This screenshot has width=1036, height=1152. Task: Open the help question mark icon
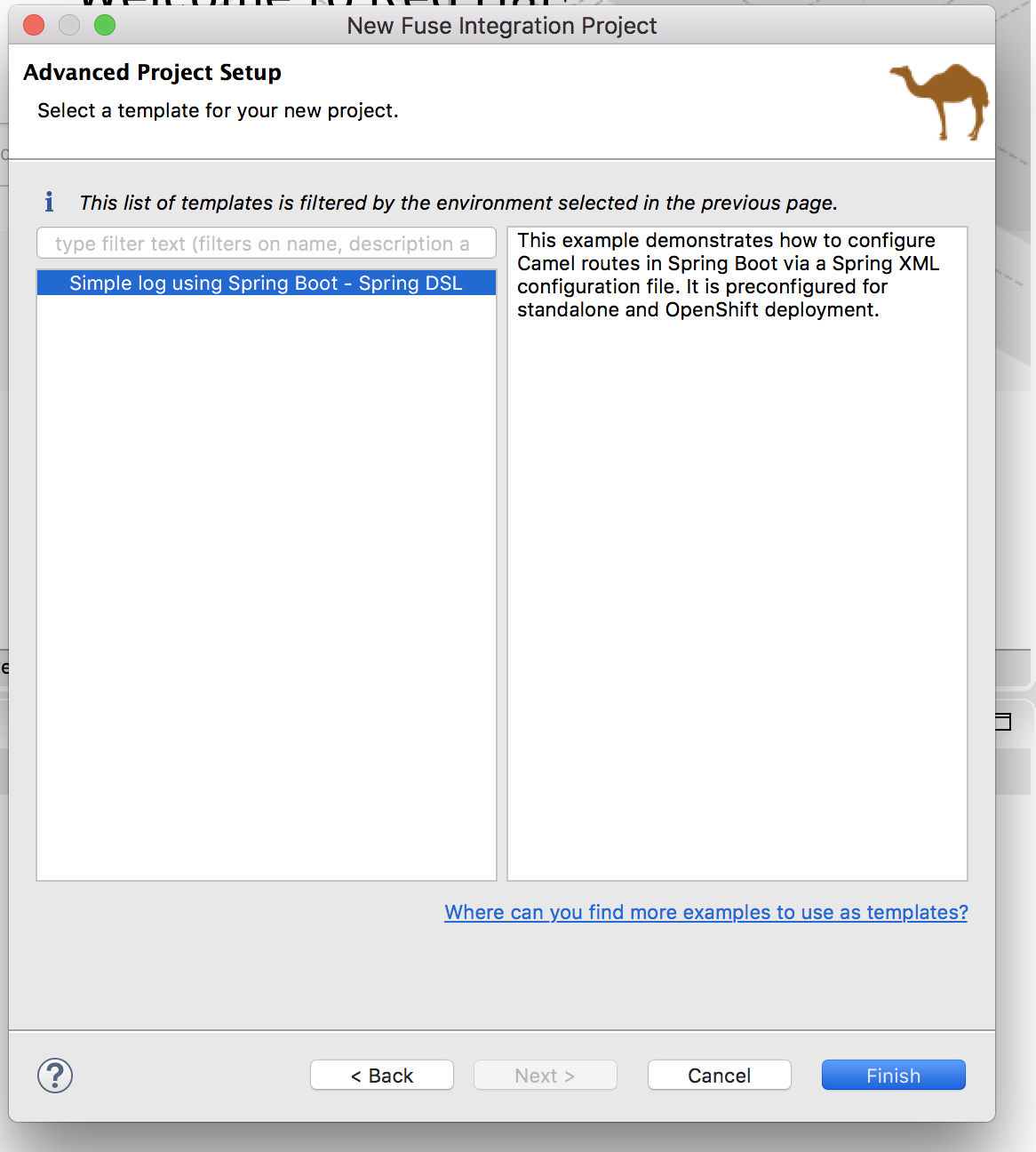[x=55, y=1076]
